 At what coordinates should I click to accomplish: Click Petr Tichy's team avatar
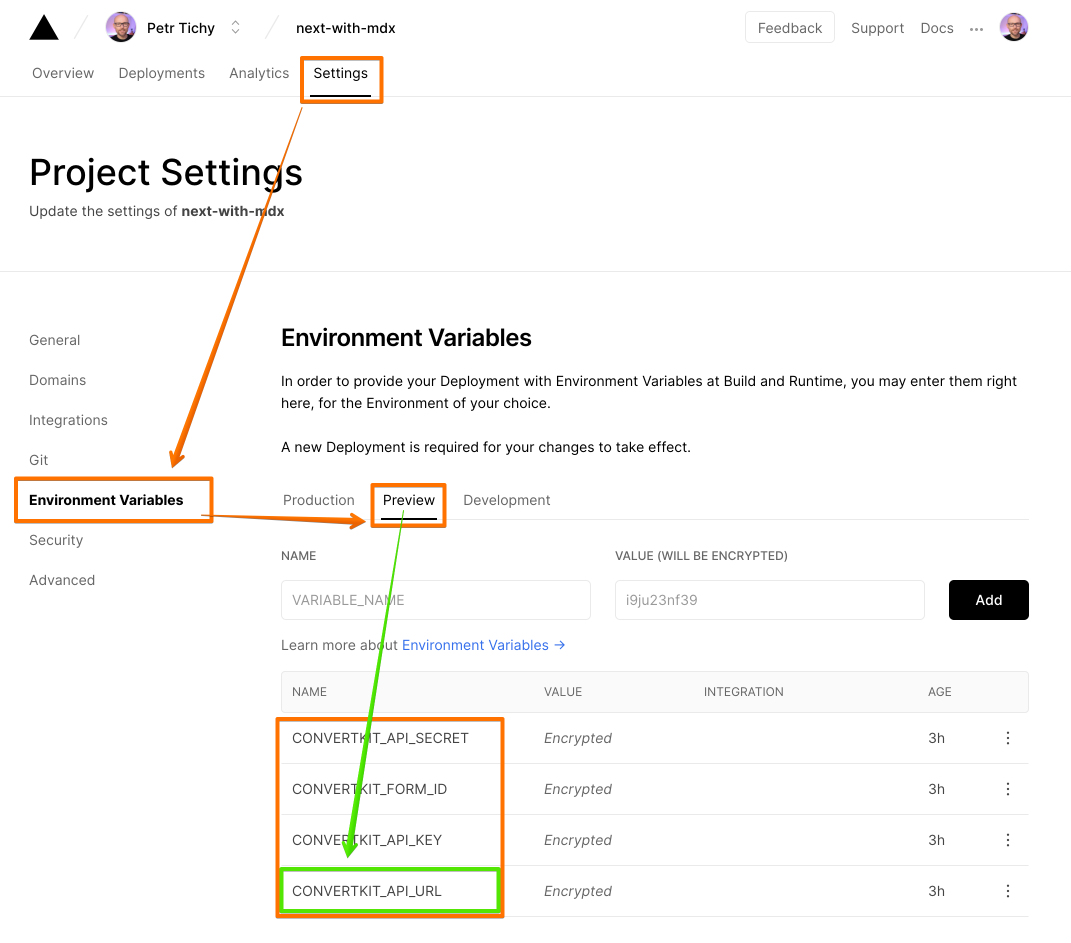[121, 28]
